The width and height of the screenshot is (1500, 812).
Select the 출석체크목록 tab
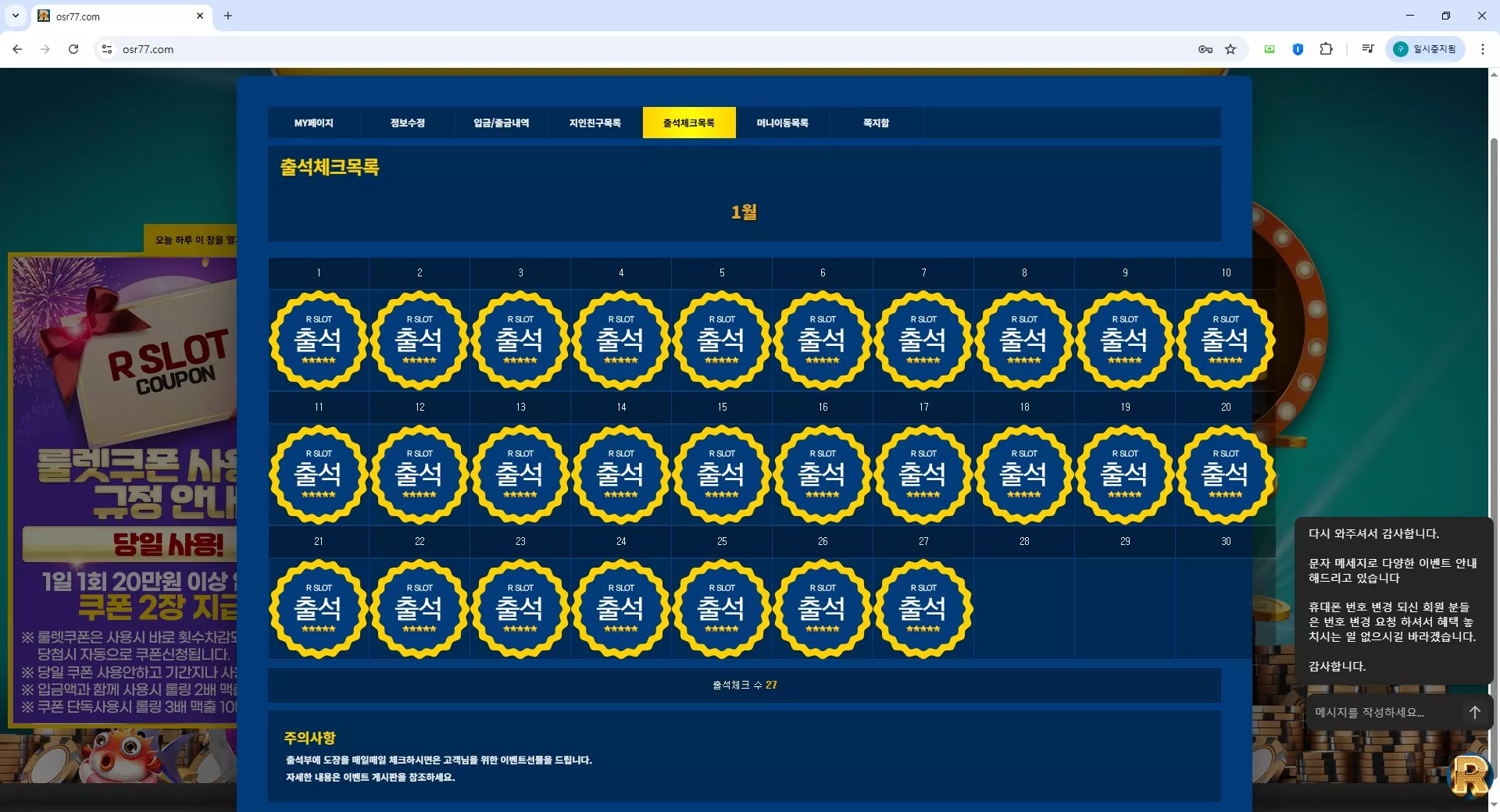coord(689,123)
